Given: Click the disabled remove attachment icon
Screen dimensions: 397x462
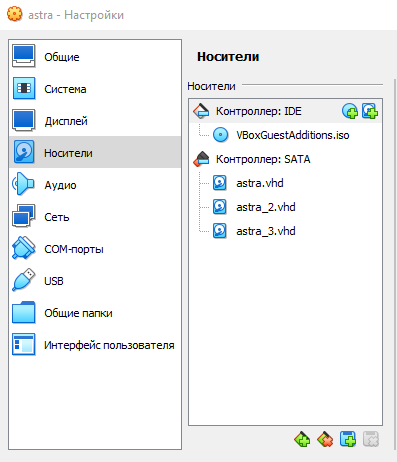Looking at the screenshot, I should coord(371,439).
